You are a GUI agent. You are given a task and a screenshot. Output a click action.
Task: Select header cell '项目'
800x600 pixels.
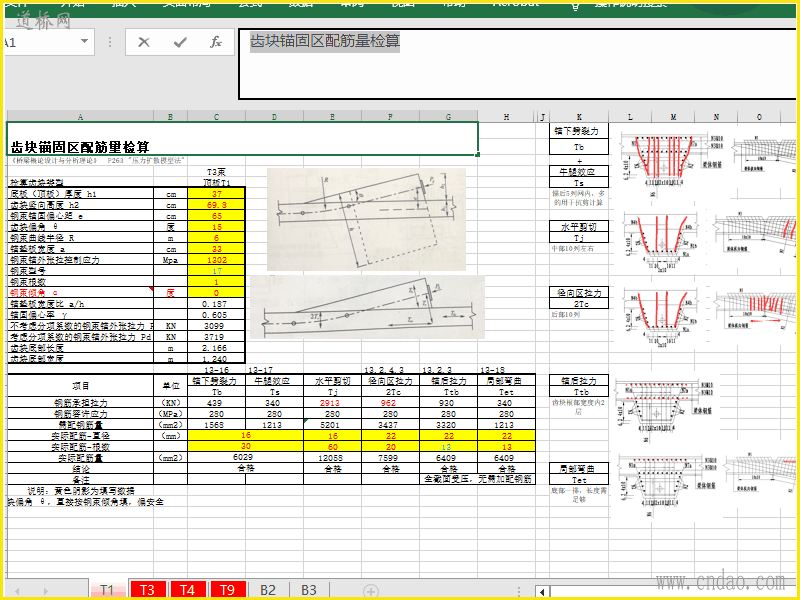click(80, 386)
